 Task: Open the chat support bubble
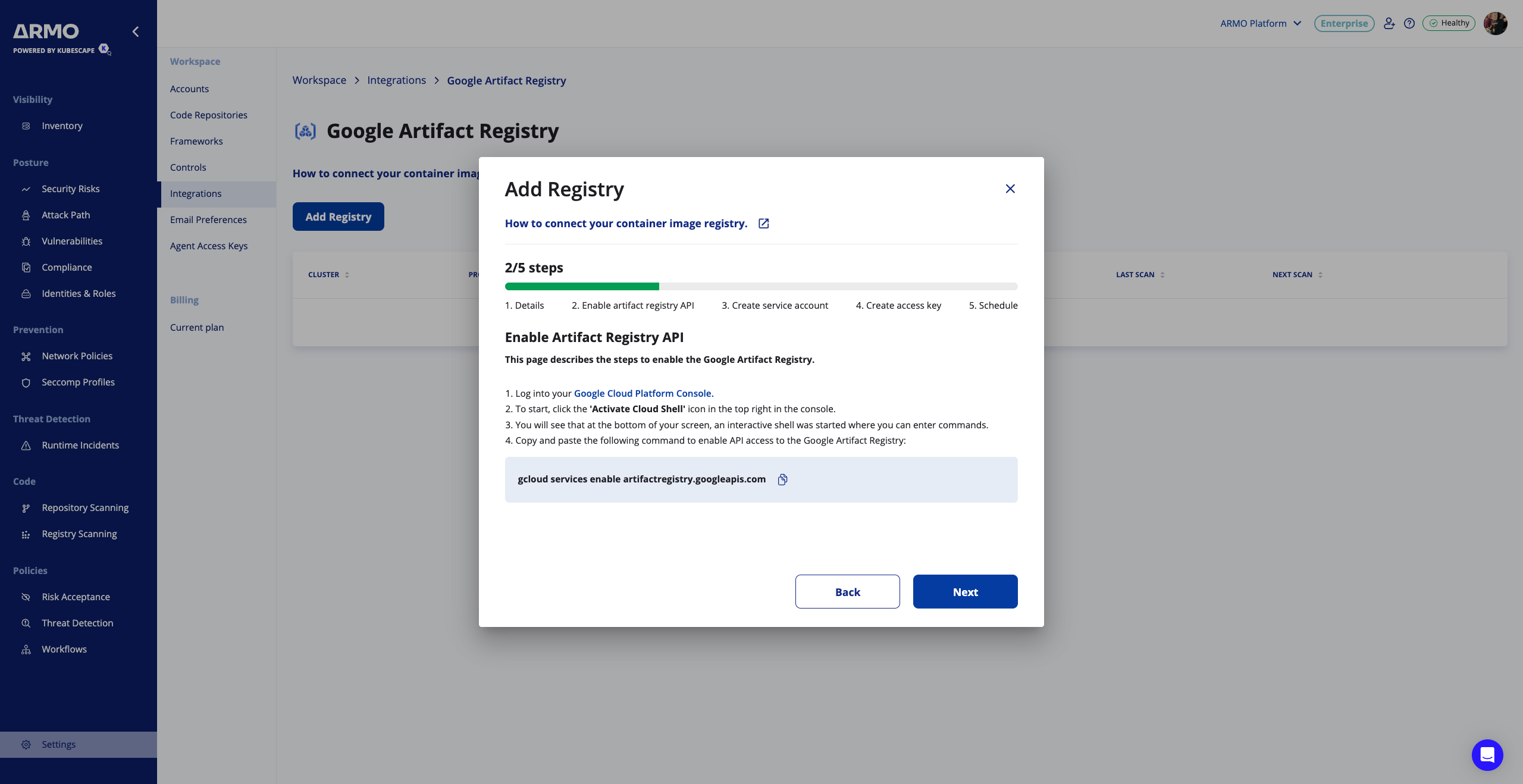pyautogui.click(x=1487, y=755)
